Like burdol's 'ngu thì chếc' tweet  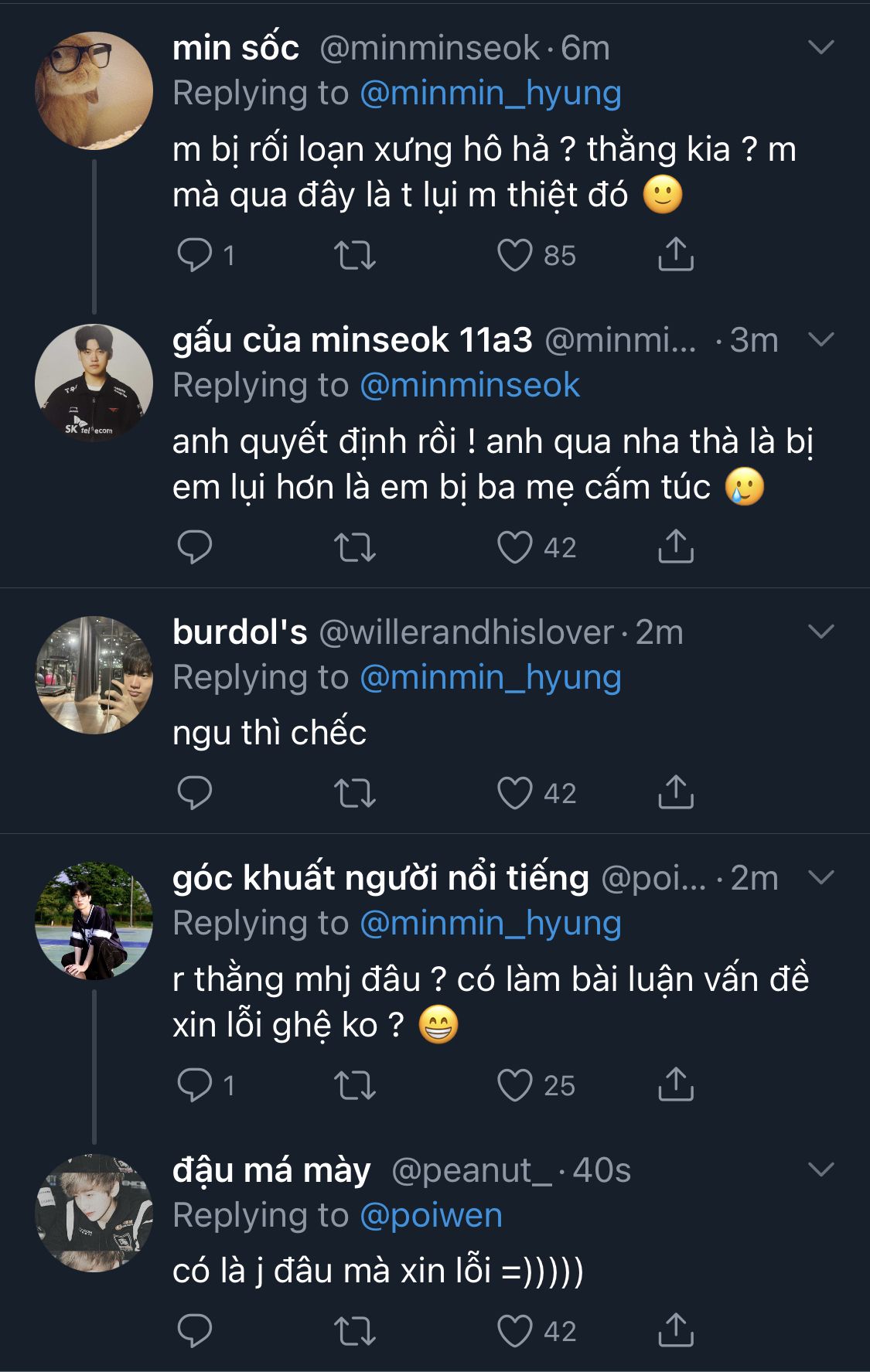coord(515,793)
